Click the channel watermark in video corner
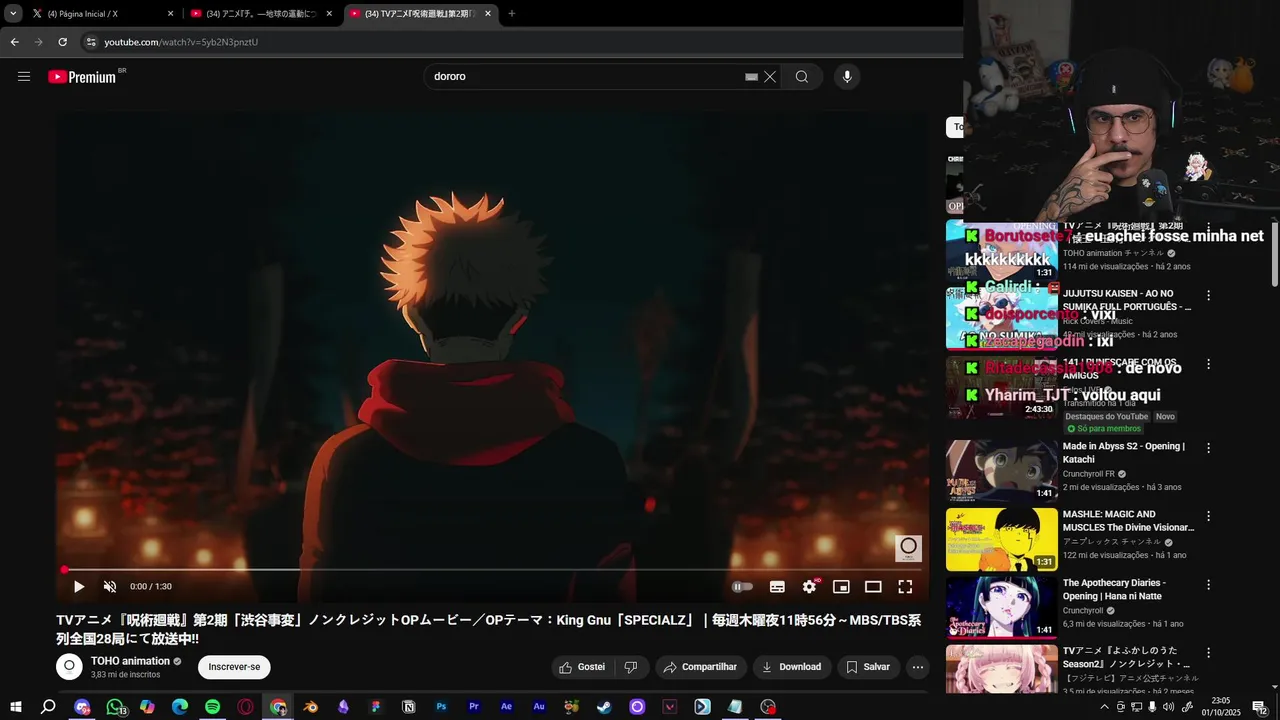Viewport: 1280px width, 720px height. pyautogui.click(x=908, y=547)
